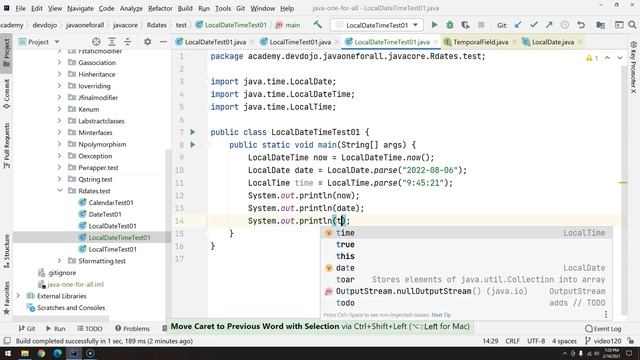Click the CRLF line separator widget
Viewport: 640px width, 360px height.
pyautogui.click(x=512, y=341)
